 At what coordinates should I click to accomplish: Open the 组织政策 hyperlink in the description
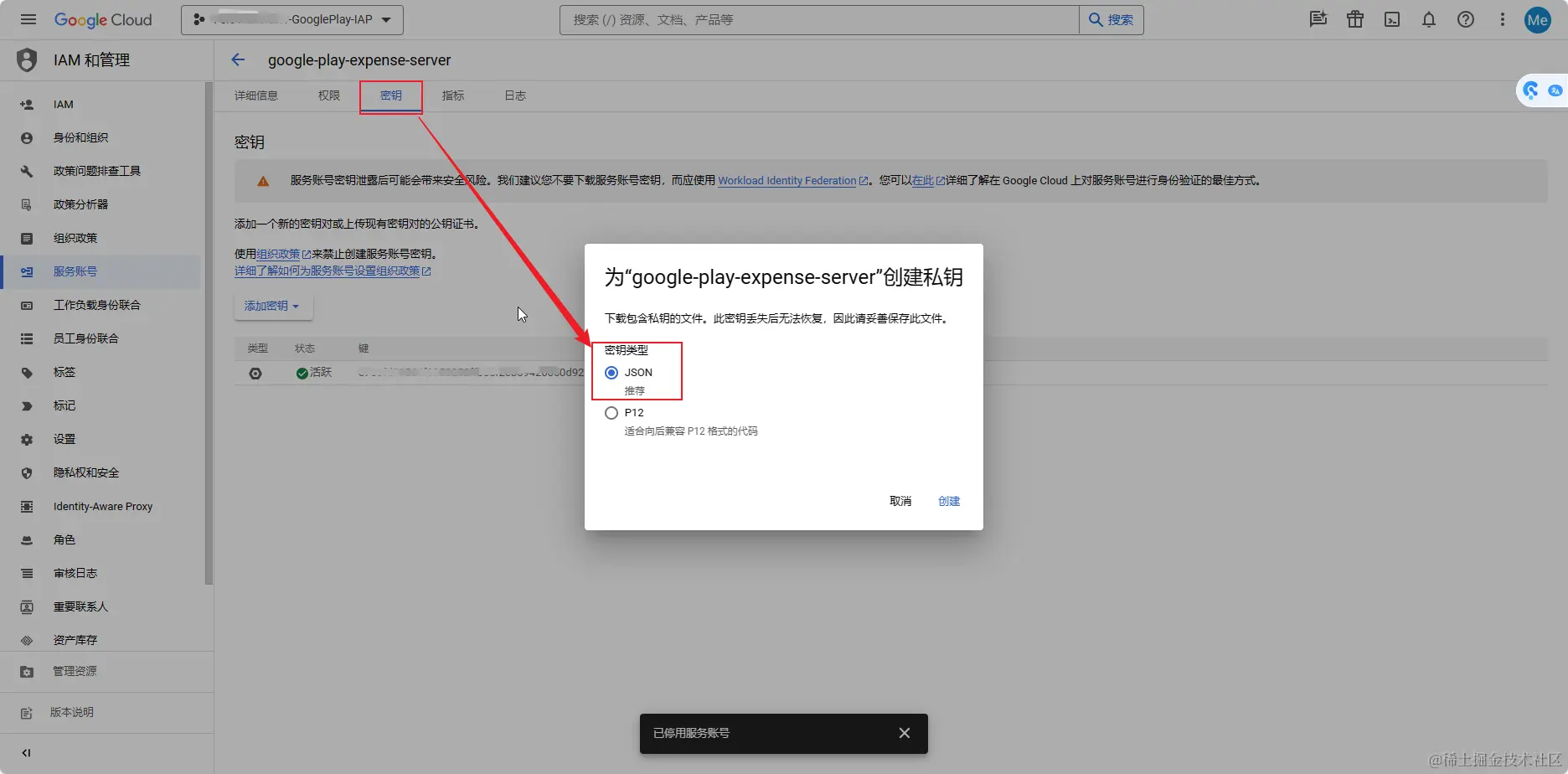283,254
